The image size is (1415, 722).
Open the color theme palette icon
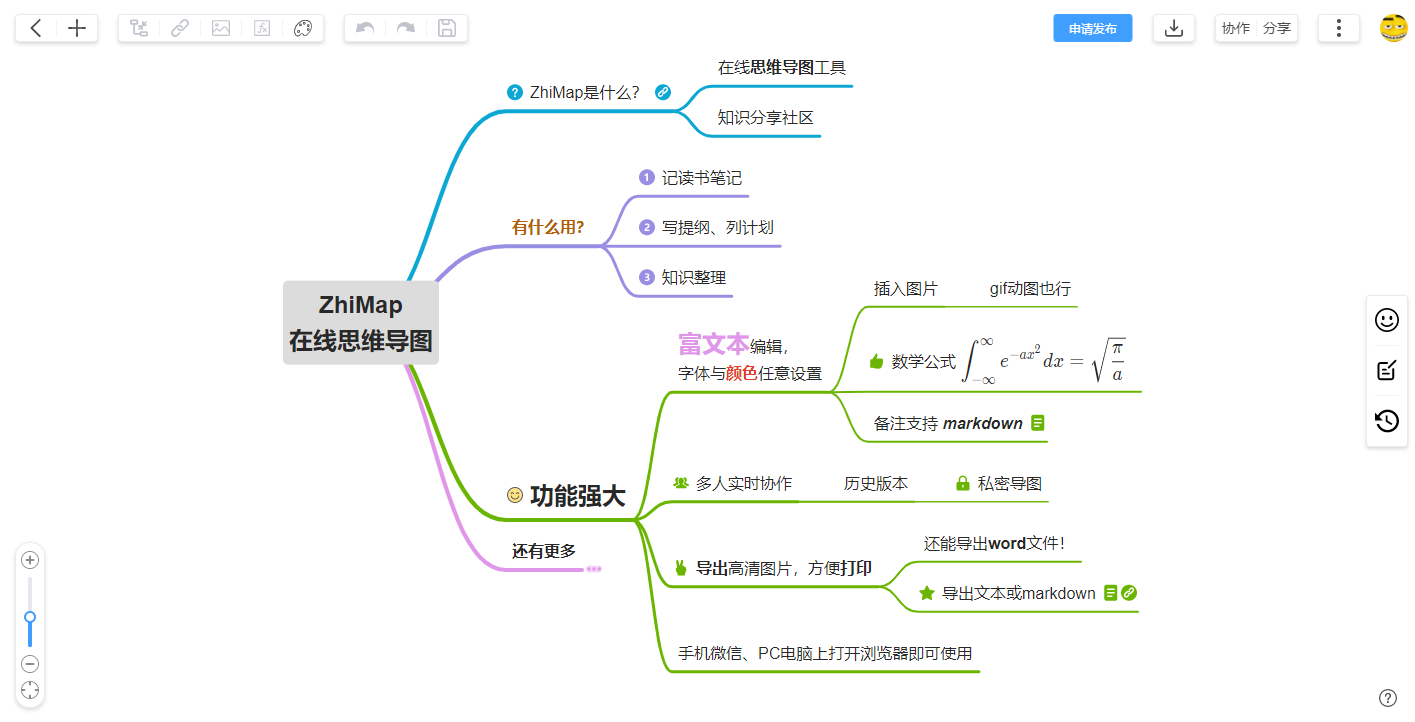303,28
